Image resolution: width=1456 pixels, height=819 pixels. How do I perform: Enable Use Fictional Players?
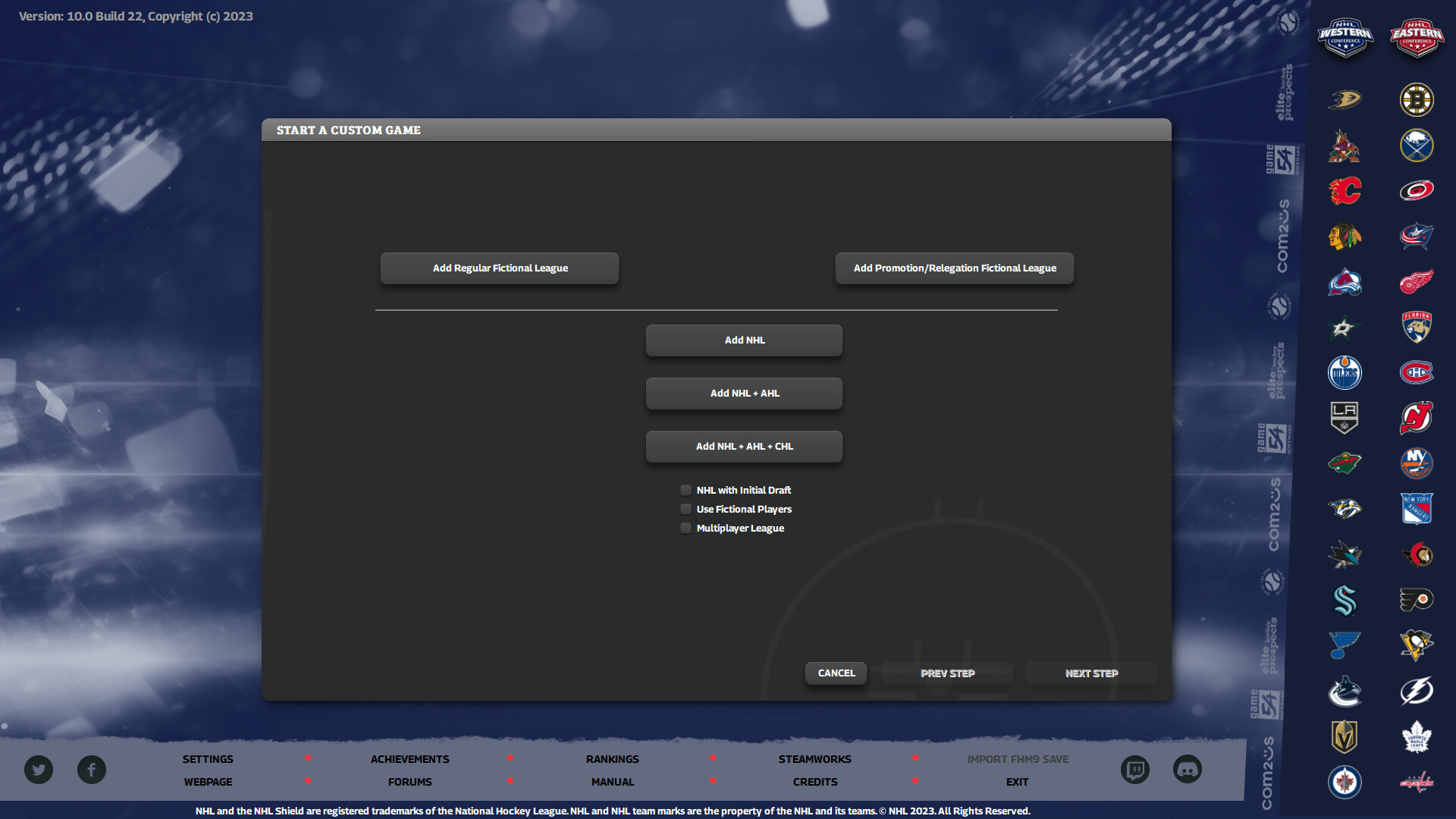[685, 509]
